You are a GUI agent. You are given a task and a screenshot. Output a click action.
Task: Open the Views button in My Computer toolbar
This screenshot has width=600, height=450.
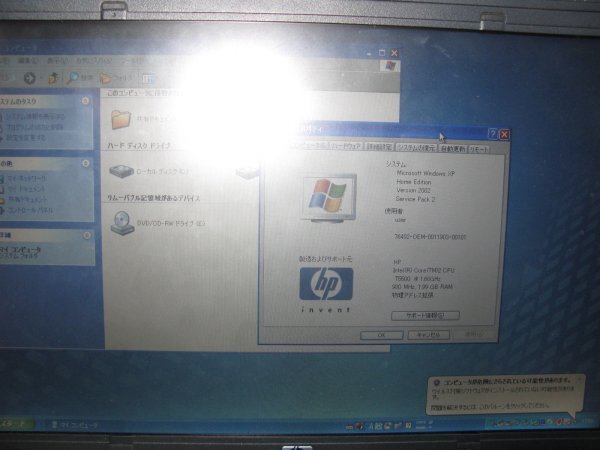148,79
